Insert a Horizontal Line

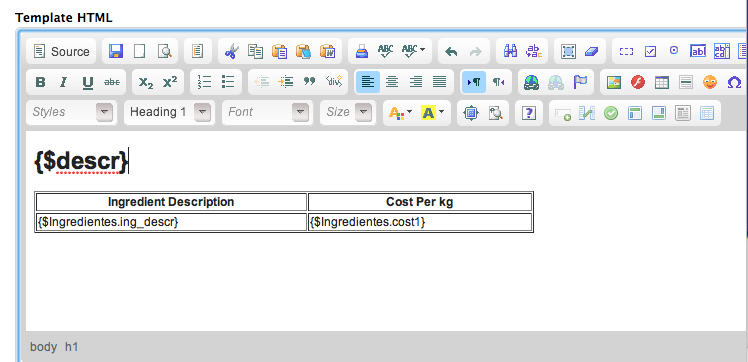[686, 82]
